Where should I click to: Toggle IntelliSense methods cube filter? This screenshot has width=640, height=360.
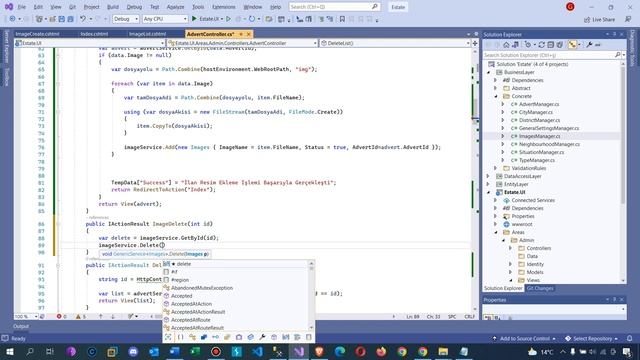(x=274, y=337)
